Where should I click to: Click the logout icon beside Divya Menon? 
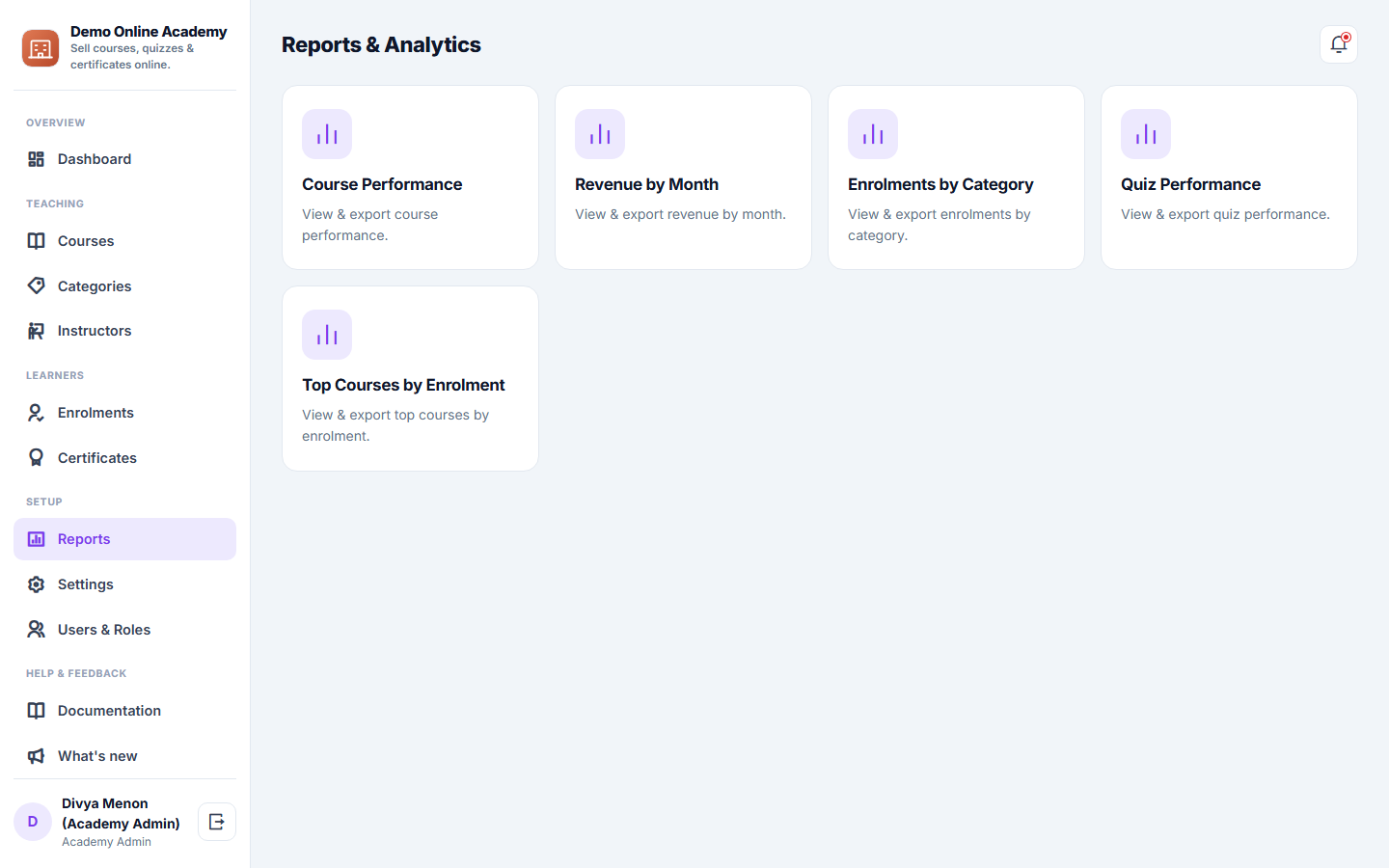click(217, 822)
